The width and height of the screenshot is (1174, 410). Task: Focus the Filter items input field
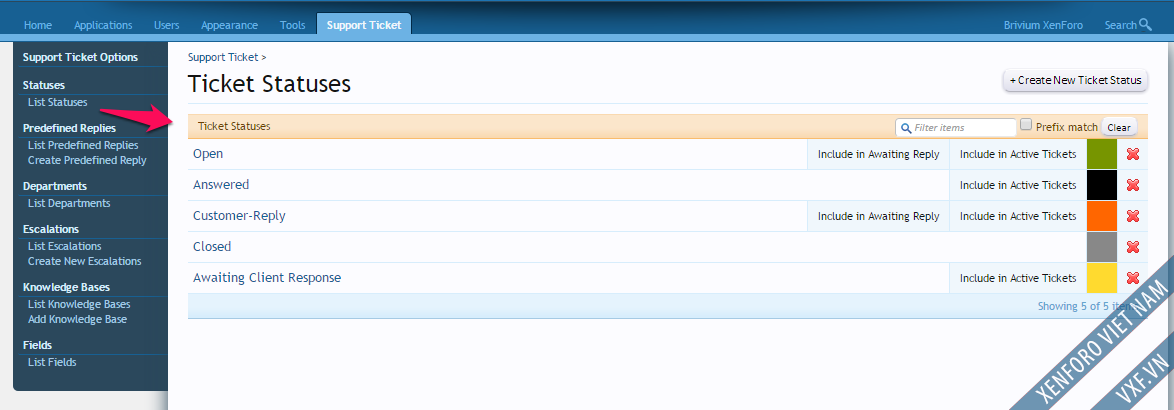point(956,127)
